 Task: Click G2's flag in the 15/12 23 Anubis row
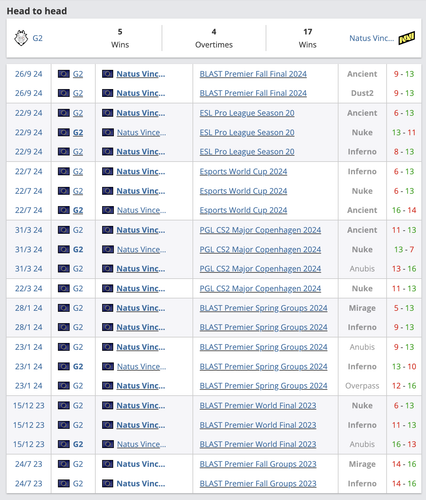[x=64, y=444]
